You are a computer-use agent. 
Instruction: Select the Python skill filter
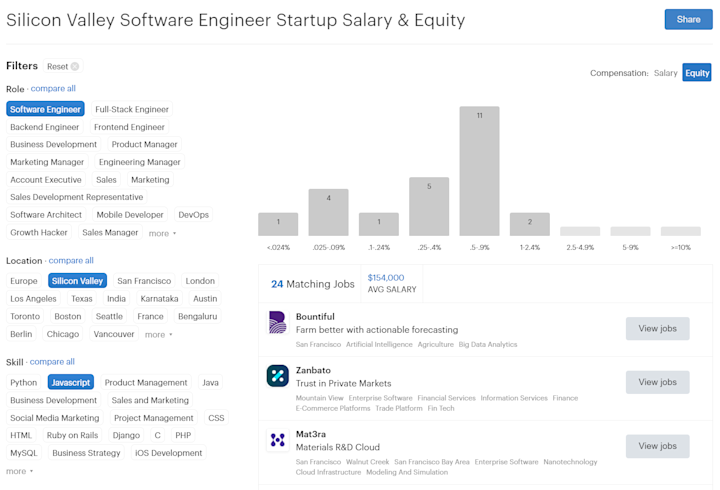pyautogui.click(x=23, y=383)
